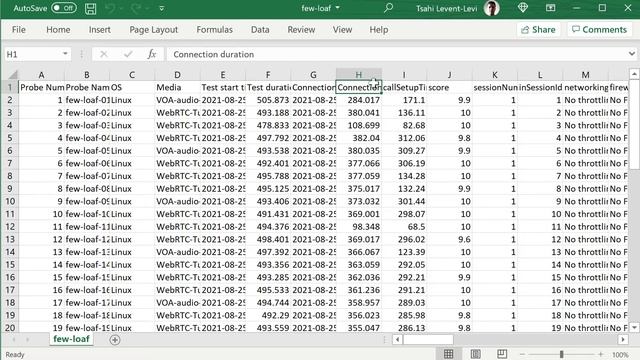Select the few-loaf sheet tab
The image size is (640, 360).
[71, 339]
